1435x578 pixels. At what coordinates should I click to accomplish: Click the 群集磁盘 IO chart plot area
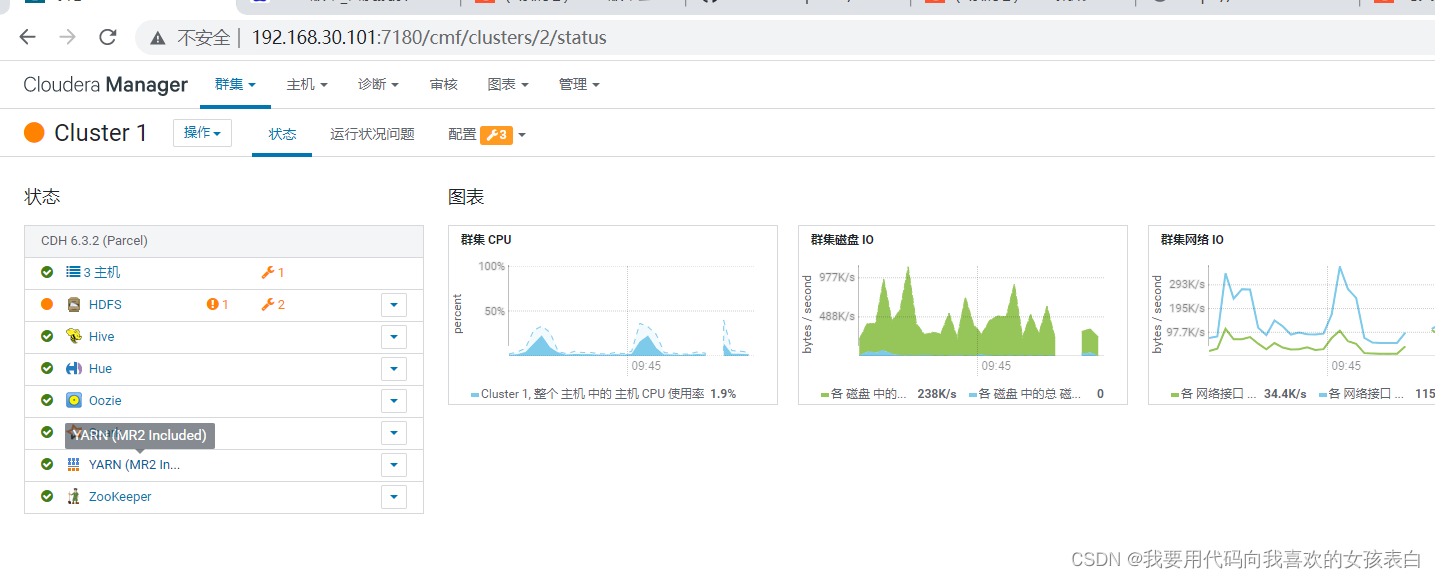[x=980, y=311]
